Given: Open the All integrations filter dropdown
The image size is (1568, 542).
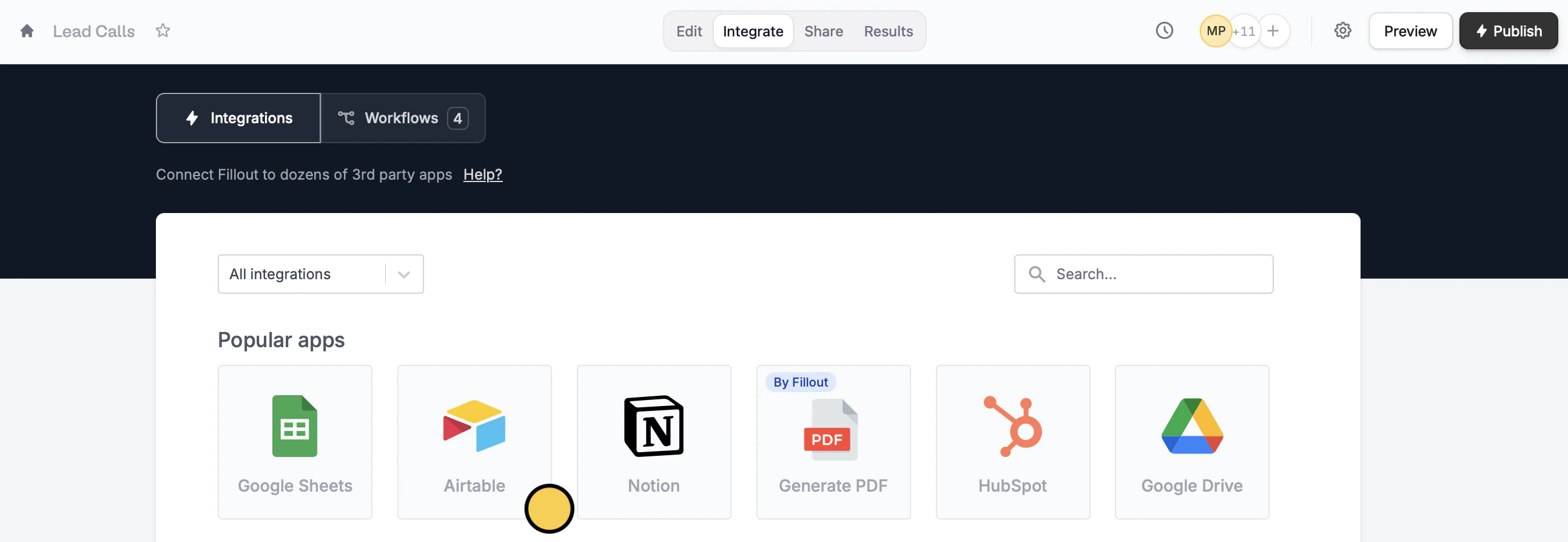Looking at the screenshot, I should pos(321,274).
